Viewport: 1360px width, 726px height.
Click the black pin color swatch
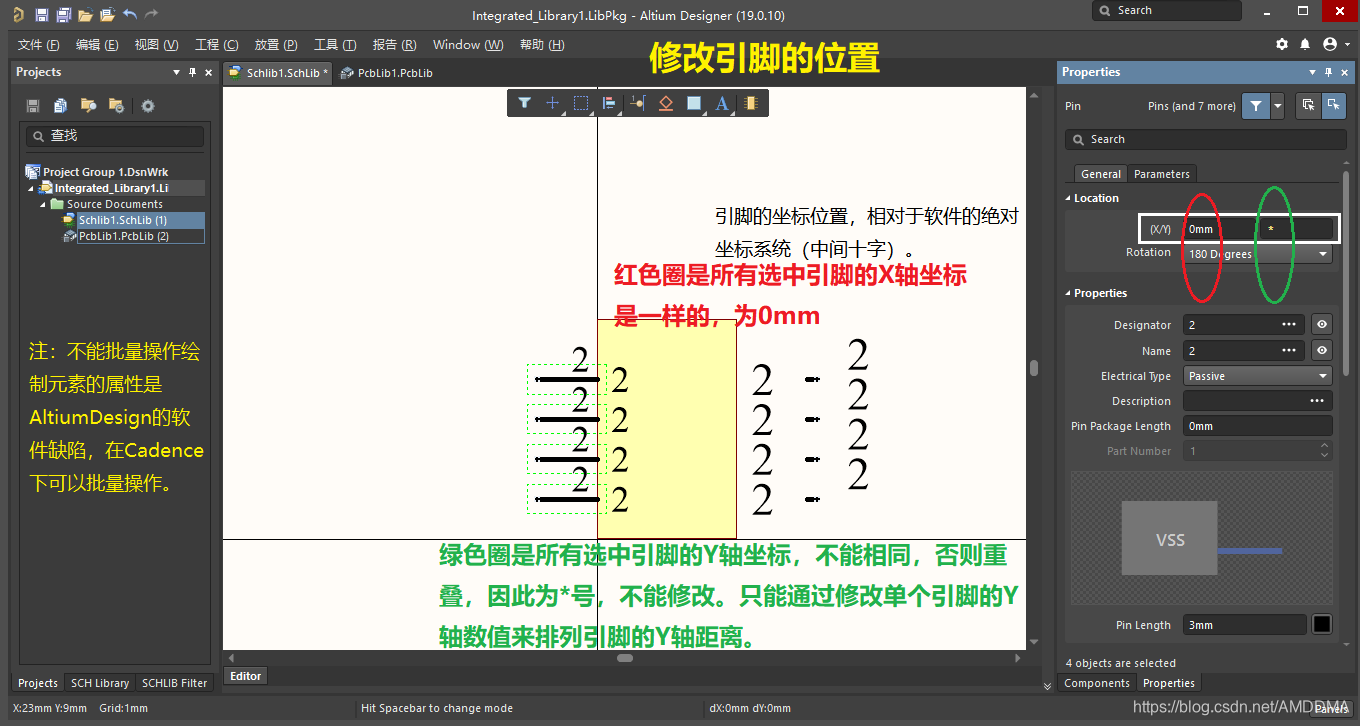click(1322, 625)
